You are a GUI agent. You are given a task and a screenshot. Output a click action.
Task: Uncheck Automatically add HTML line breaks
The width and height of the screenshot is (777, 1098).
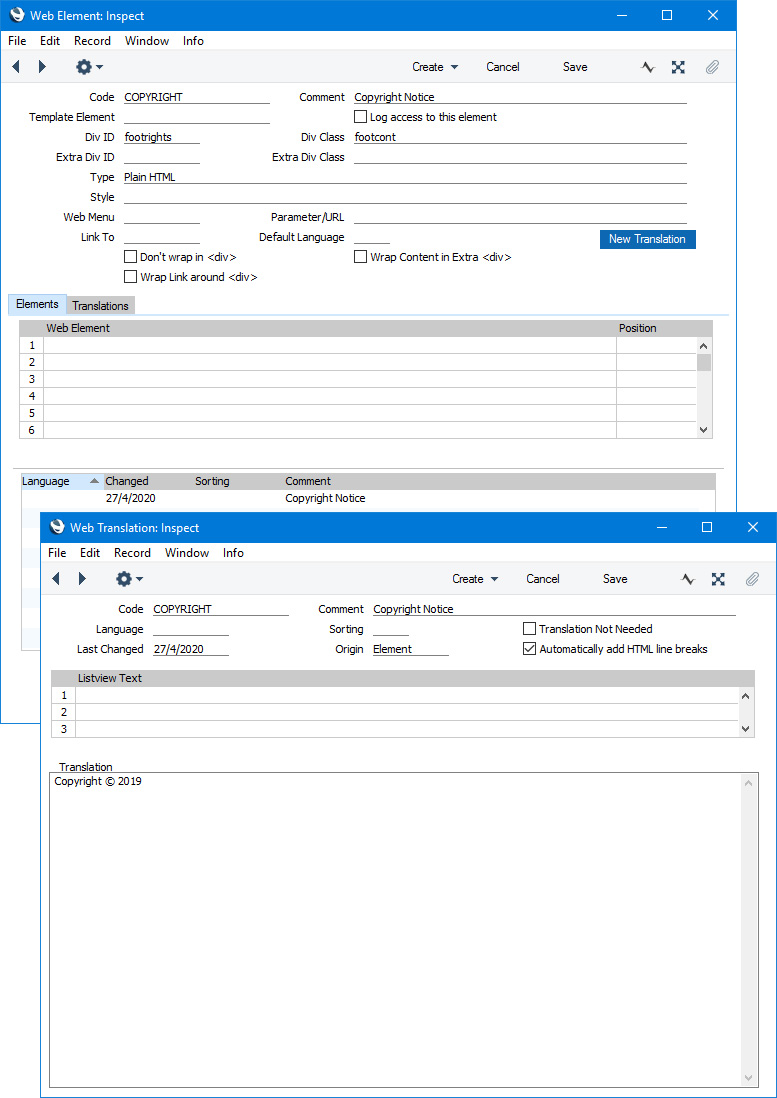tap(529, 649)
